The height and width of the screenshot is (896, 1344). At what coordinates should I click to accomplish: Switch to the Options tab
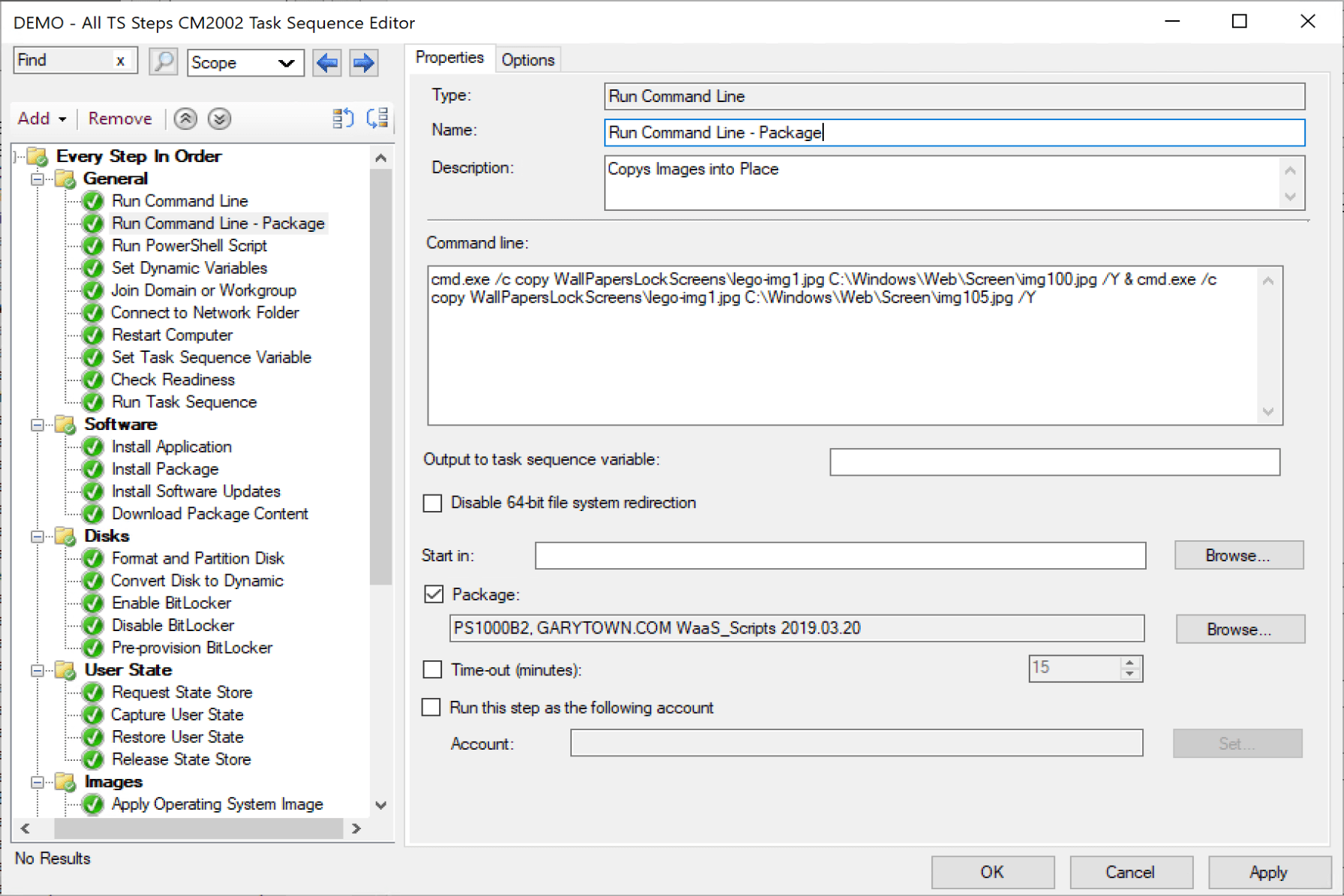[528, 59]
